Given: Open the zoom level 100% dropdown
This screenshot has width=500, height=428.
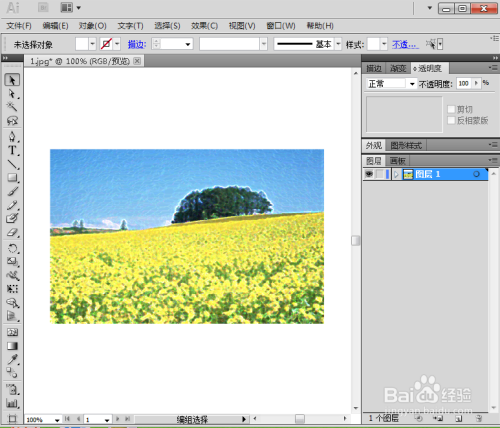Looking at the screenshot, I should point(57,420).
